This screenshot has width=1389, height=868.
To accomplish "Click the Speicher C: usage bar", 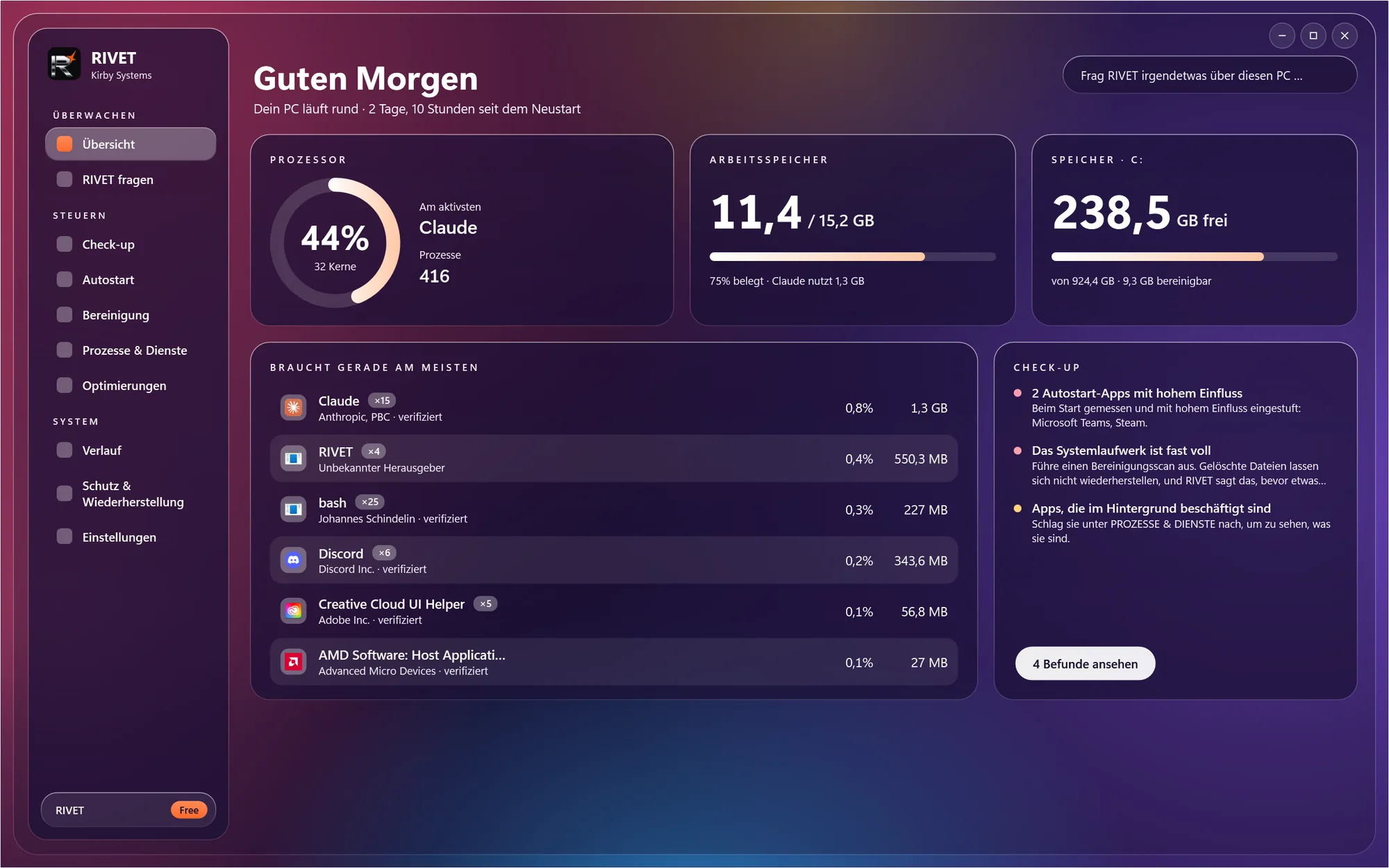I will point(1194,257).
